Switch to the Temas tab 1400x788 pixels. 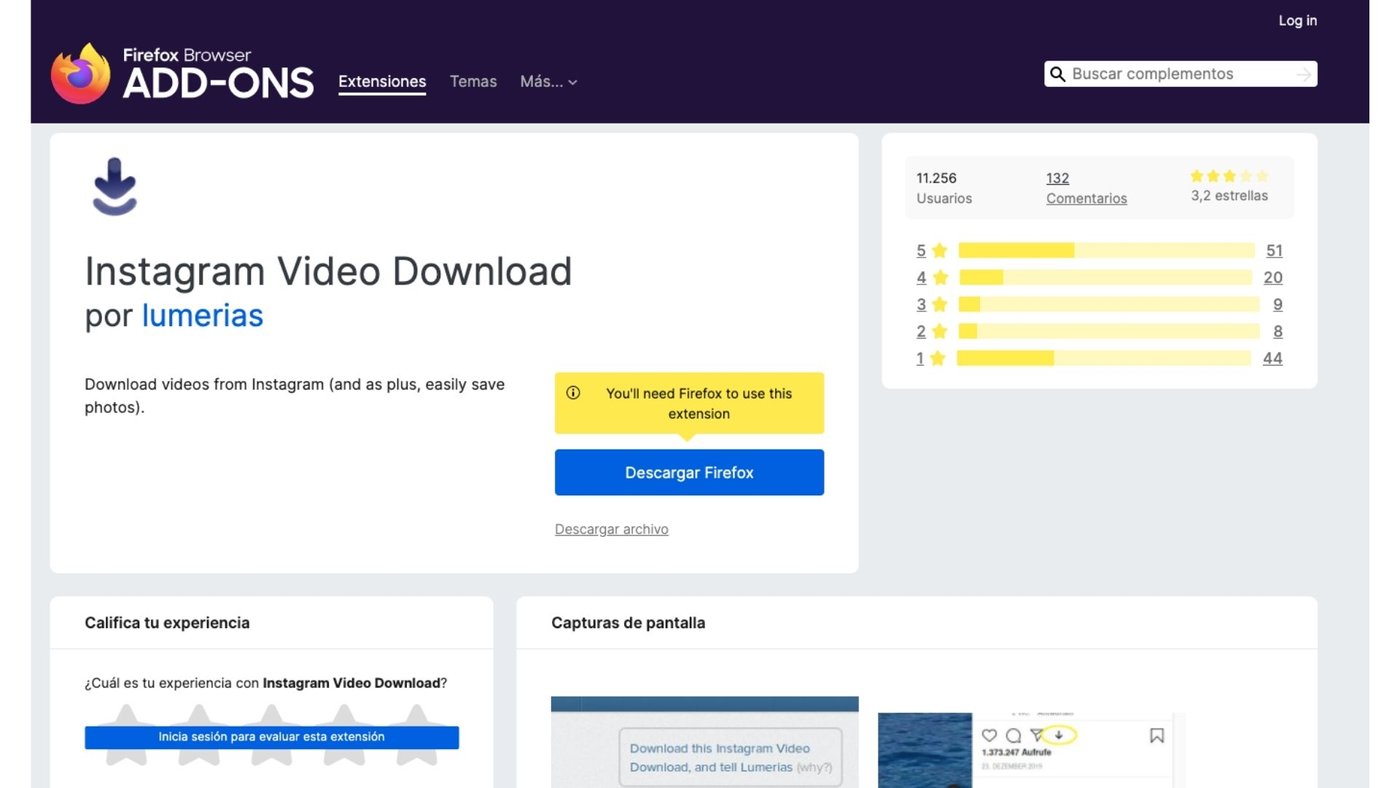click(473, 82)
